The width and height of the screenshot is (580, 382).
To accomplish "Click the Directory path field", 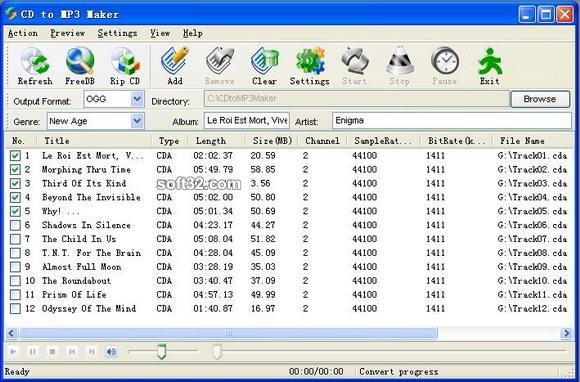I will coord(357,99).
